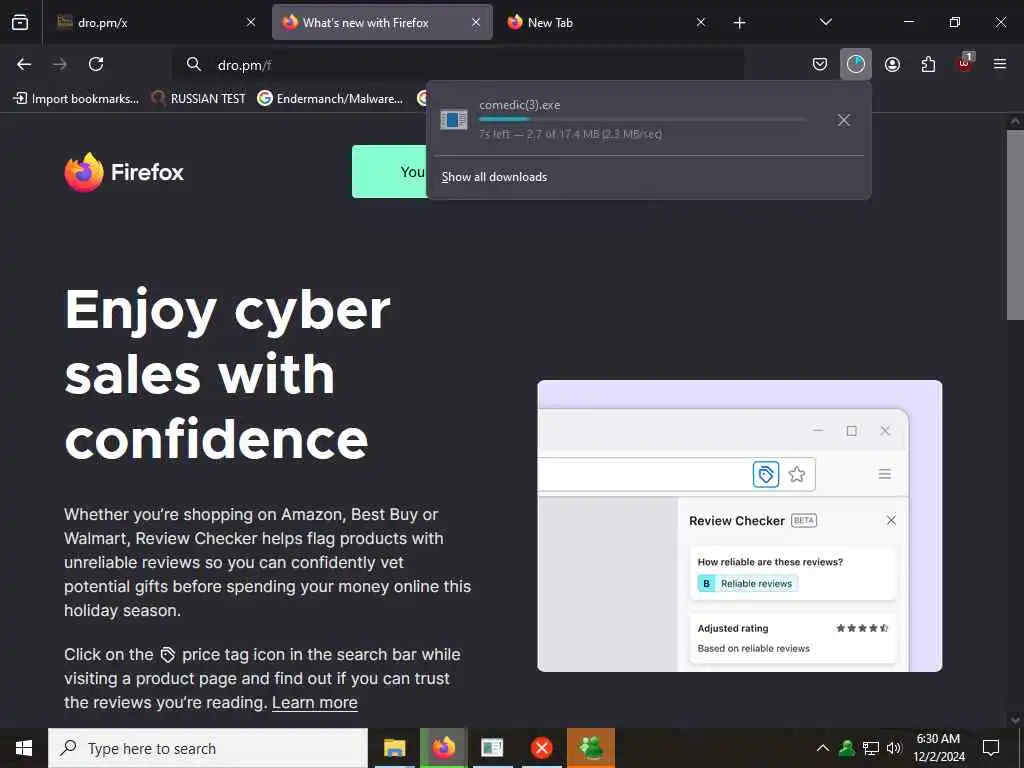Viewport: 1024px width, 768px height.
Task: Open the Windows Start menu
Action: (24, 748)
